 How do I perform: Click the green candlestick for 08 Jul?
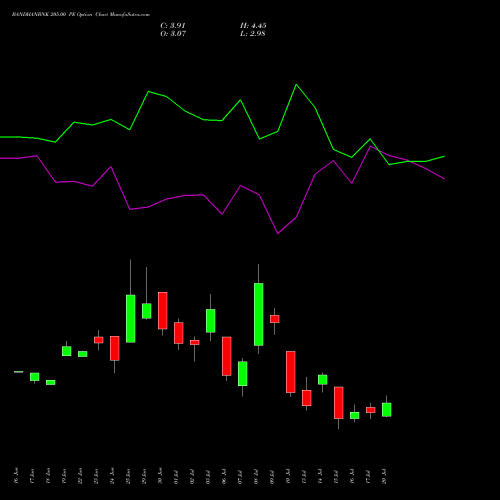[258, 314]
